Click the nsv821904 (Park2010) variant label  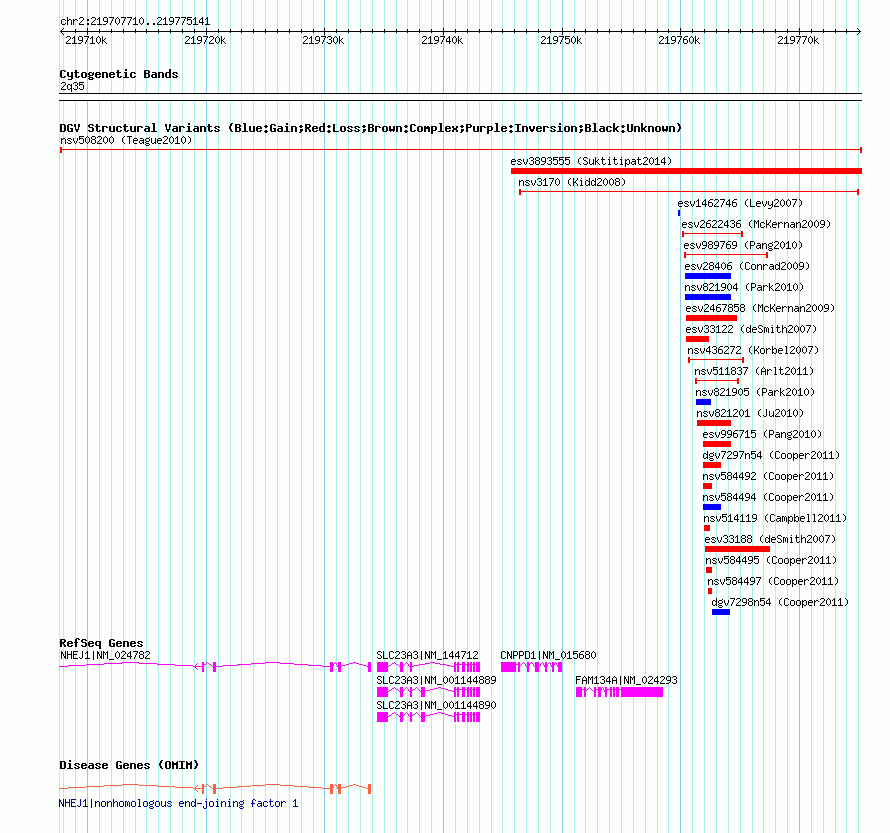[x=744, y=287]
